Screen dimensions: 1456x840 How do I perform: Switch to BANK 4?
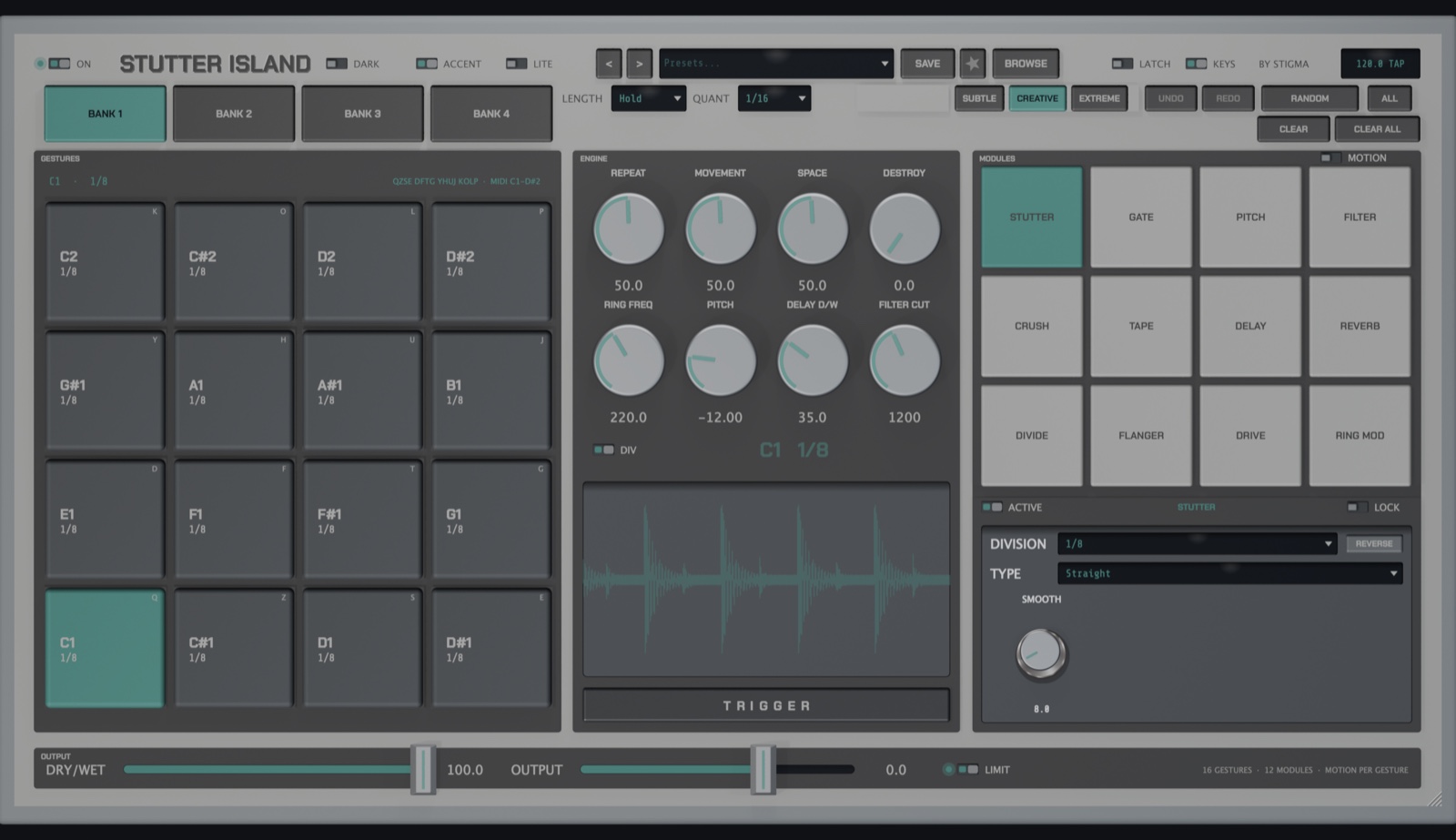point(491,114)
